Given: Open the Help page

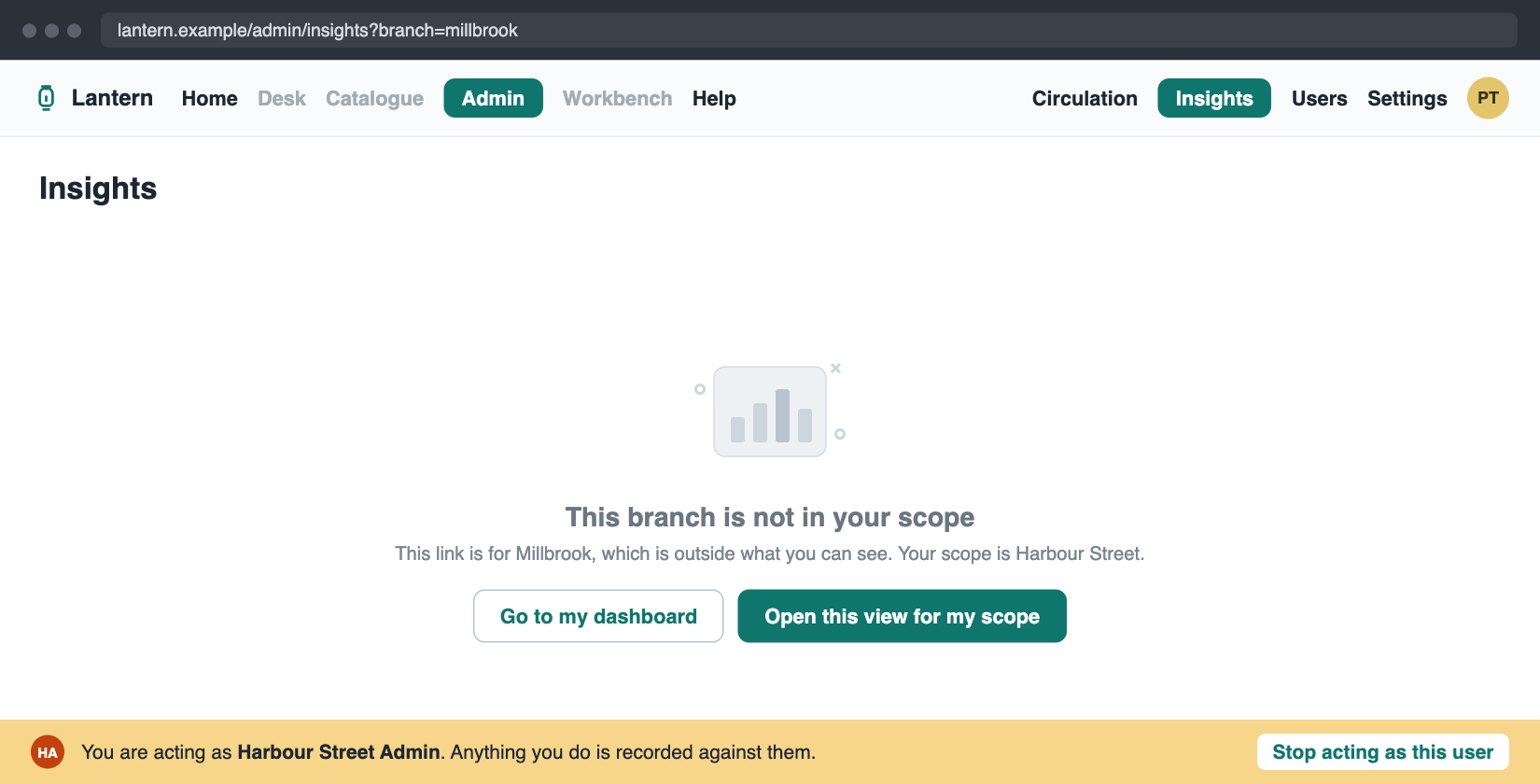Looking at the screenshot, I should tap(714, 98).
